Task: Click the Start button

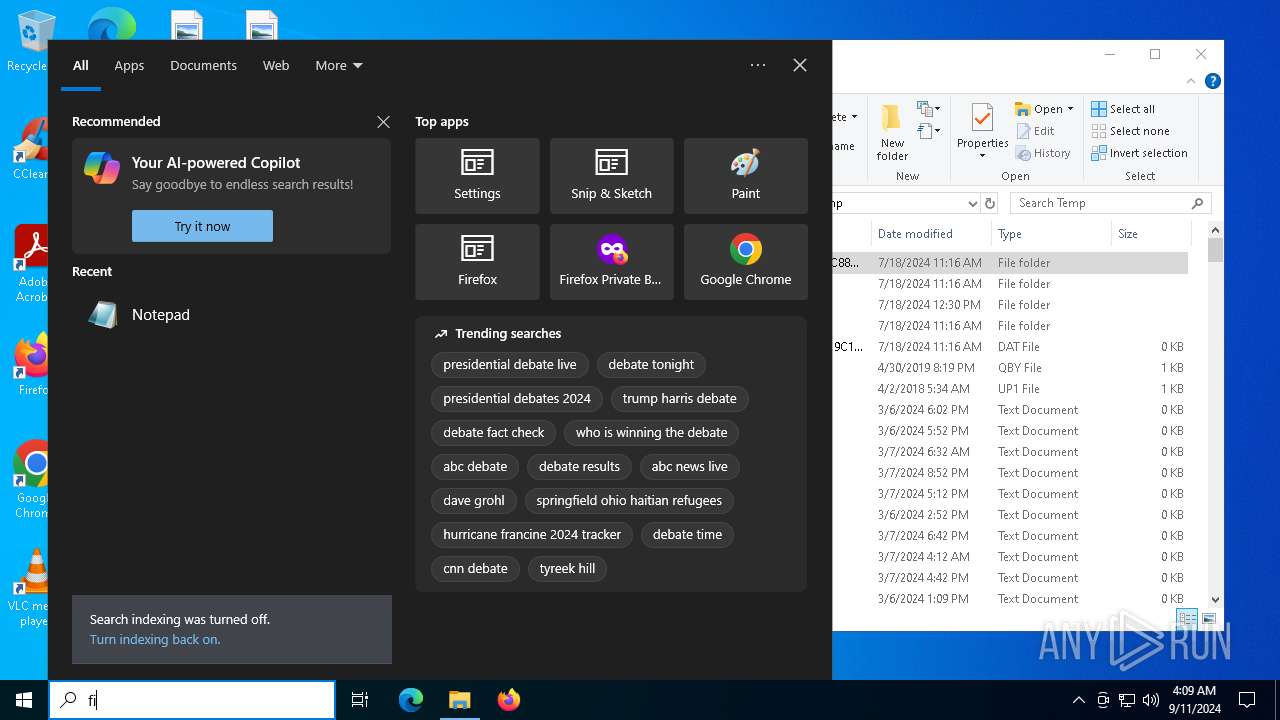Action: 24,700
